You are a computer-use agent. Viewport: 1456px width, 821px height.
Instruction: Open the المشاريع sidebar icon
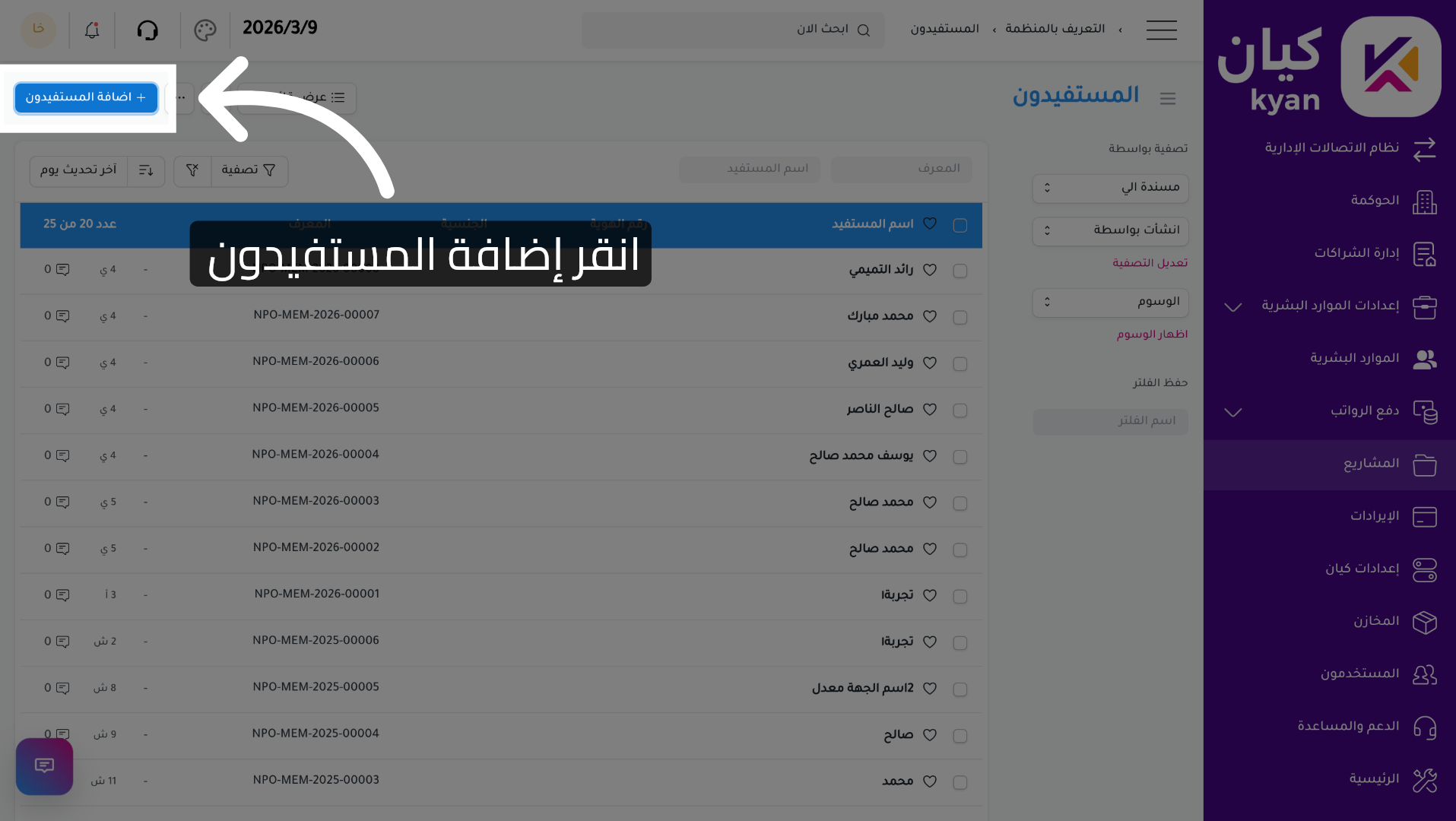pos(1426,464)
